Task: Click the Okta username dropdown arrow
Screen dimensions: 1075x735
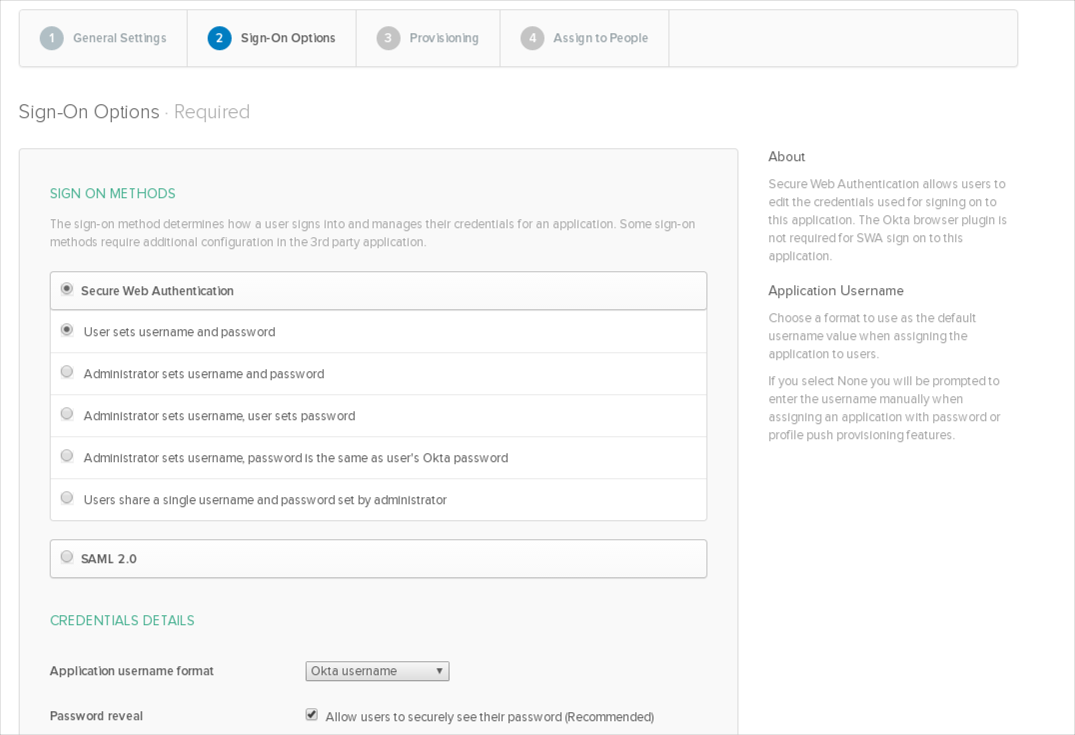Action: 439,671
